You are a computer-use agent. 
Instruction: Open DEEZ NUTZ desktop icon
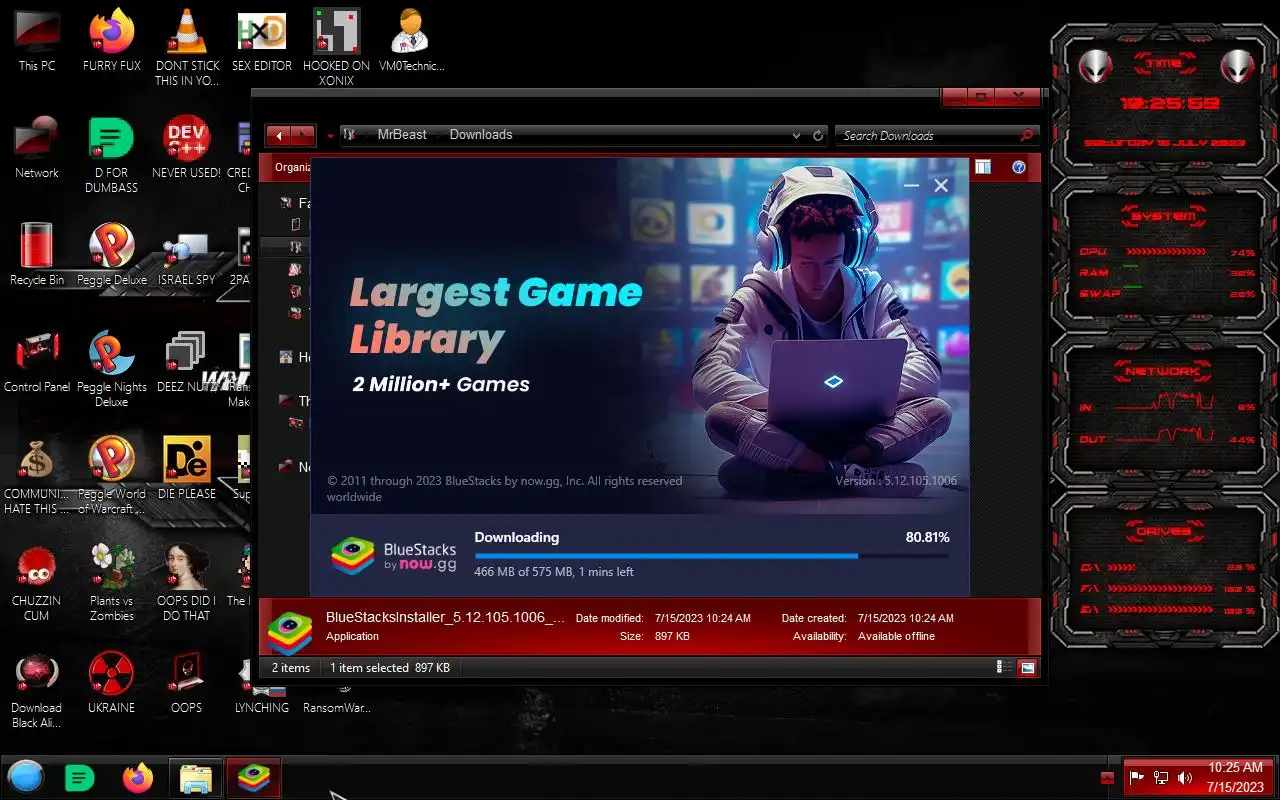click(x=186, y=362)
